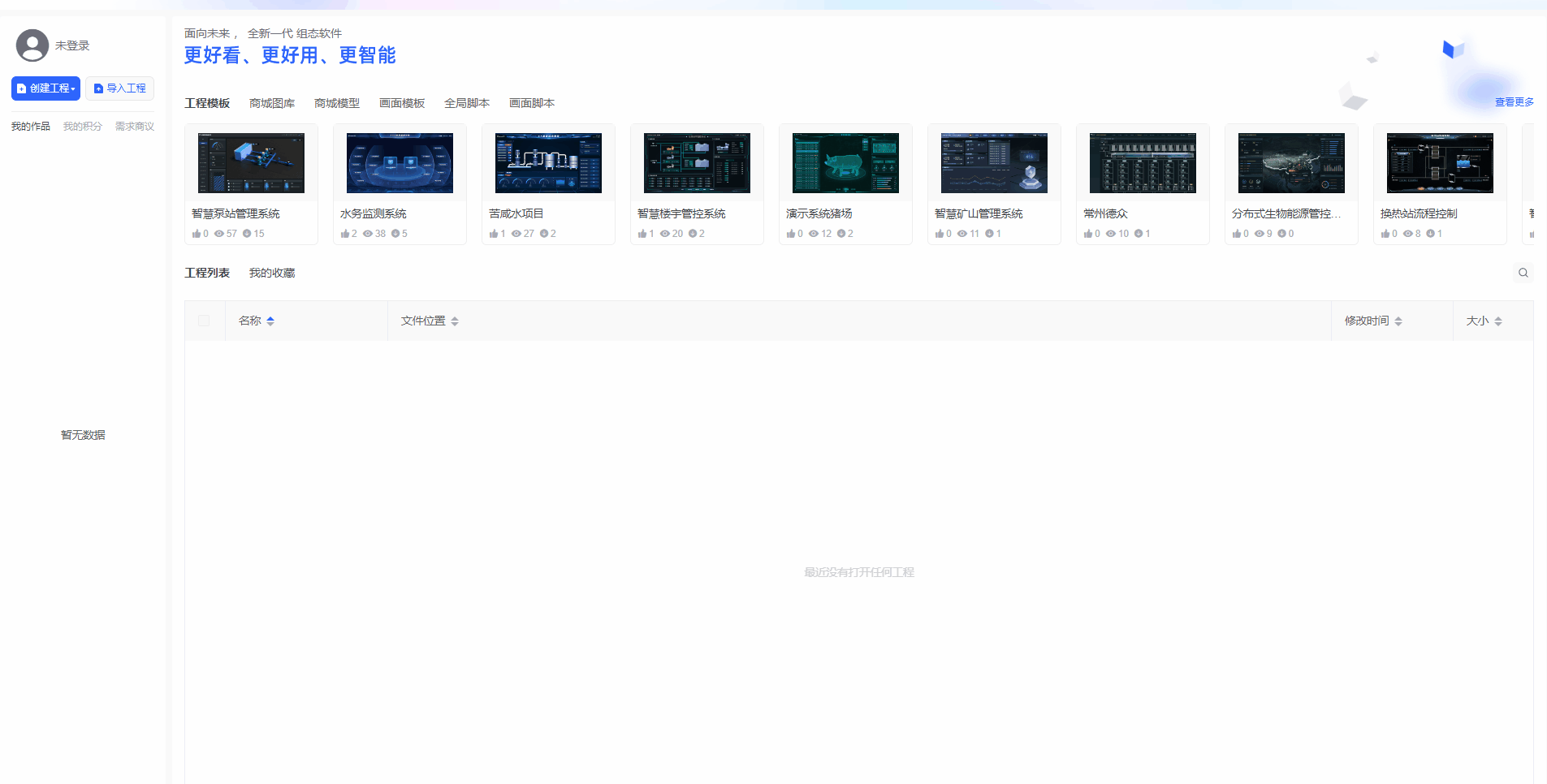This screenshot has height=784, width=1547.
Task: Sort project list by 修改时间 column
Action: click(x=1398, y=321)
